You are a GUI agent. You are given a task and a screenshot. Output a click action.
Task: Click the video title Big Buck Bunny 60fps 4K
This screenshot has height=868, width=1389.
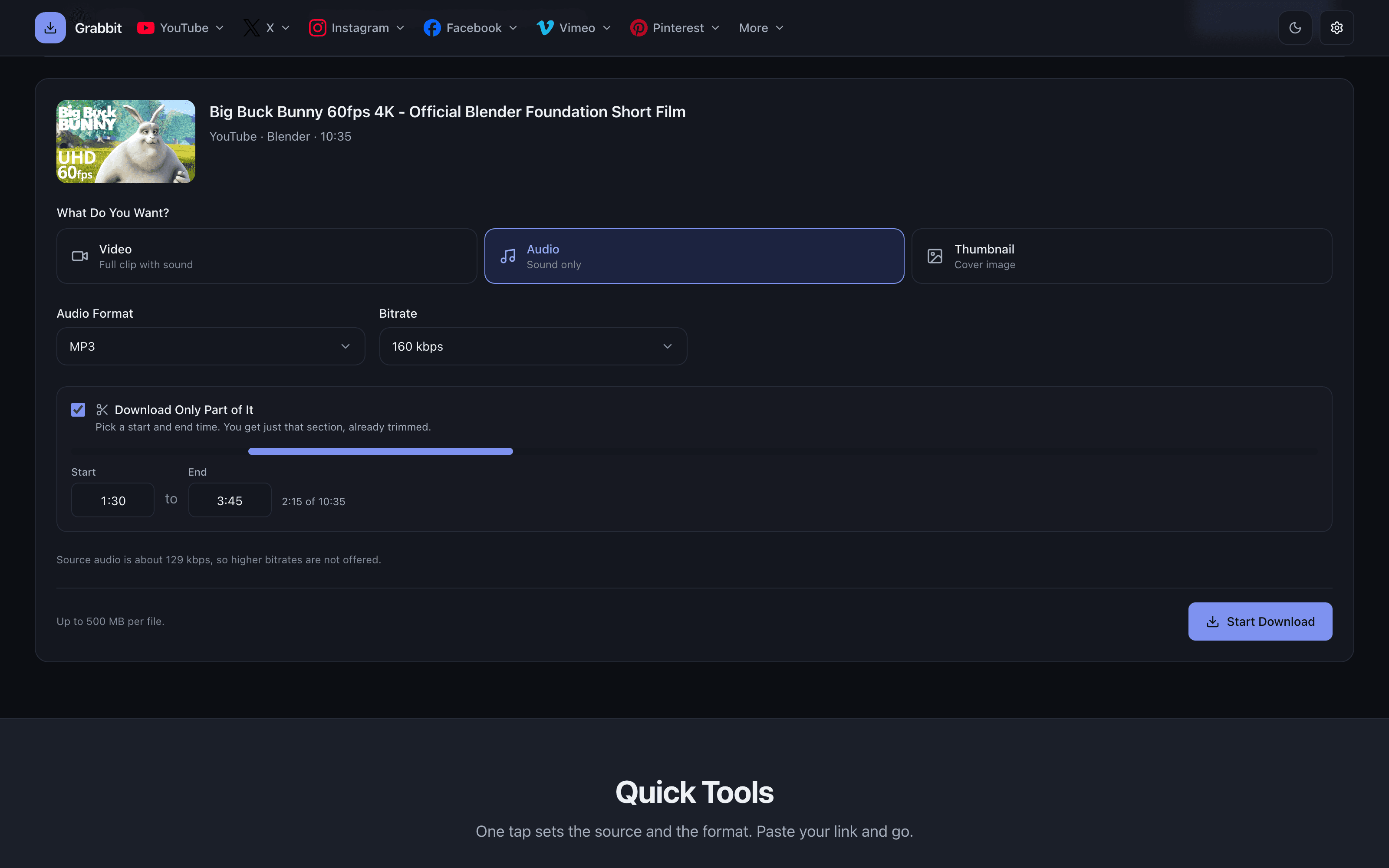click(x=447, y=112)
